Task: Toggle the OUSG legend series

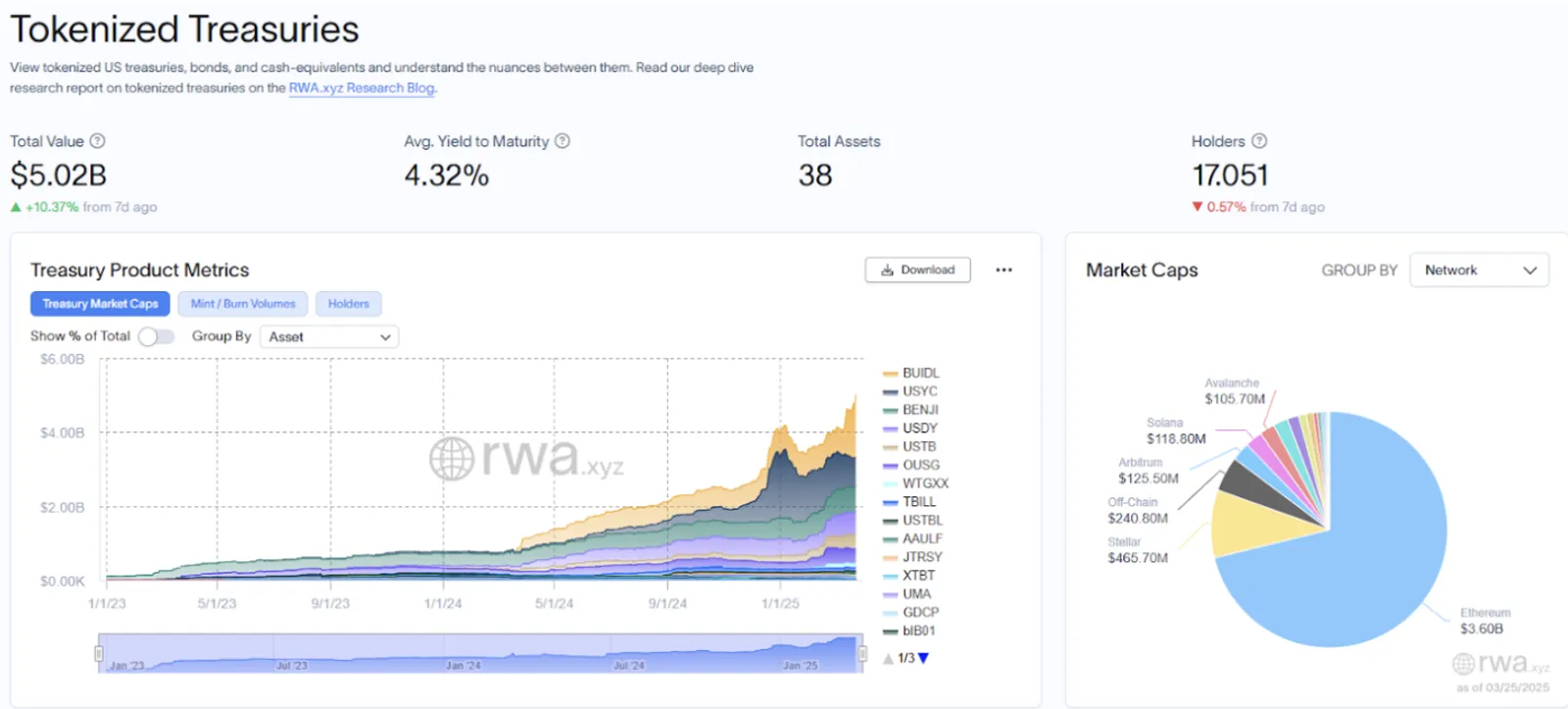Action: pos(910,465)
